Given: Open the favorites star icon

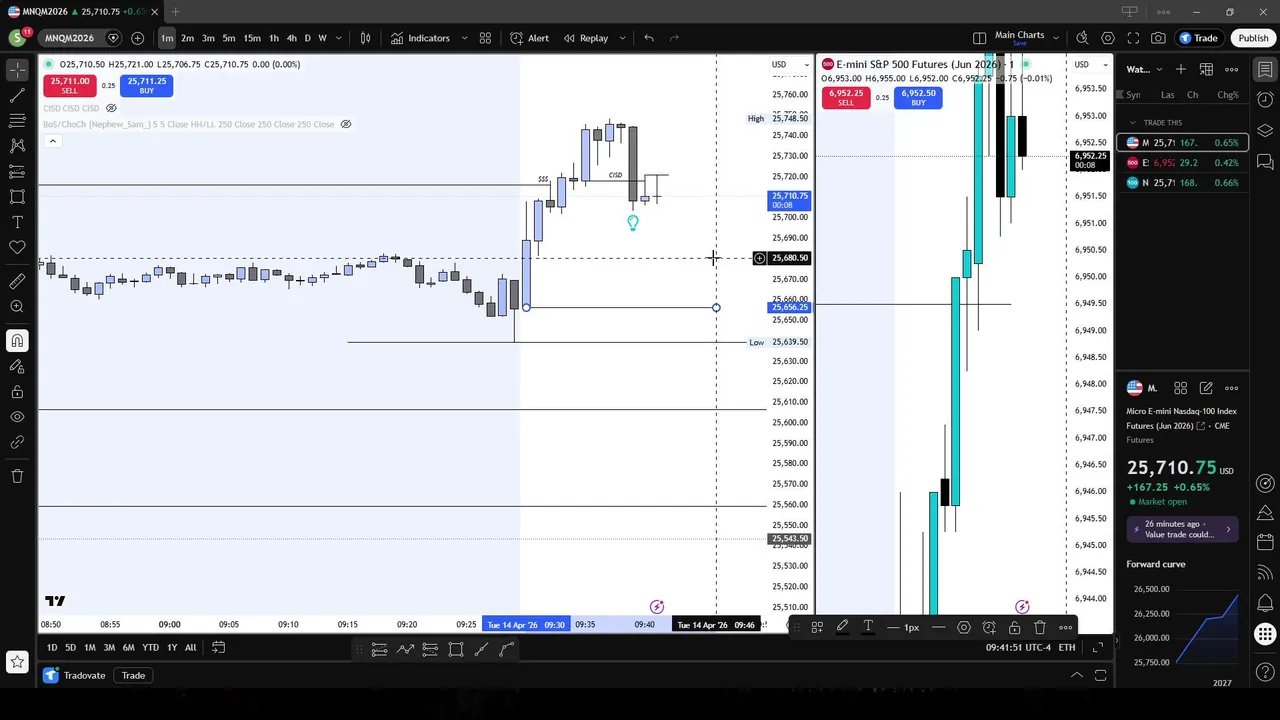Looking at the screenshot, I should coord(17,662).
